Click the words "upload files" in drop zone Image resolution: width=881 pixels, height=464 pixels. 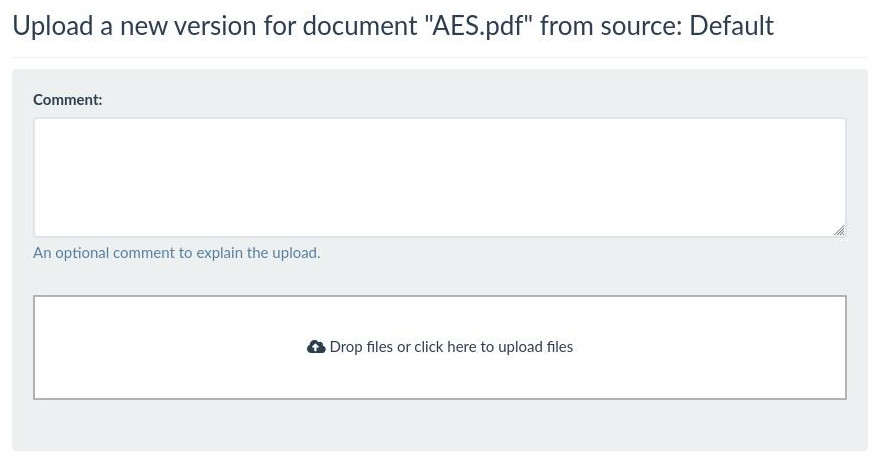[535, 347]
